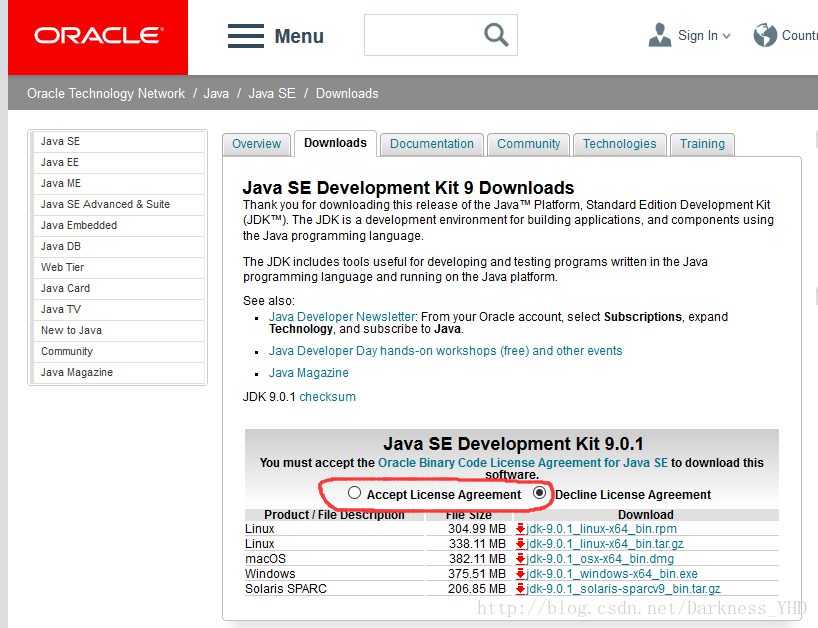The height and width of the screenshot is (628, 818).
Task: Open Java DB in the sidebar
Action: tap(117, 246)
